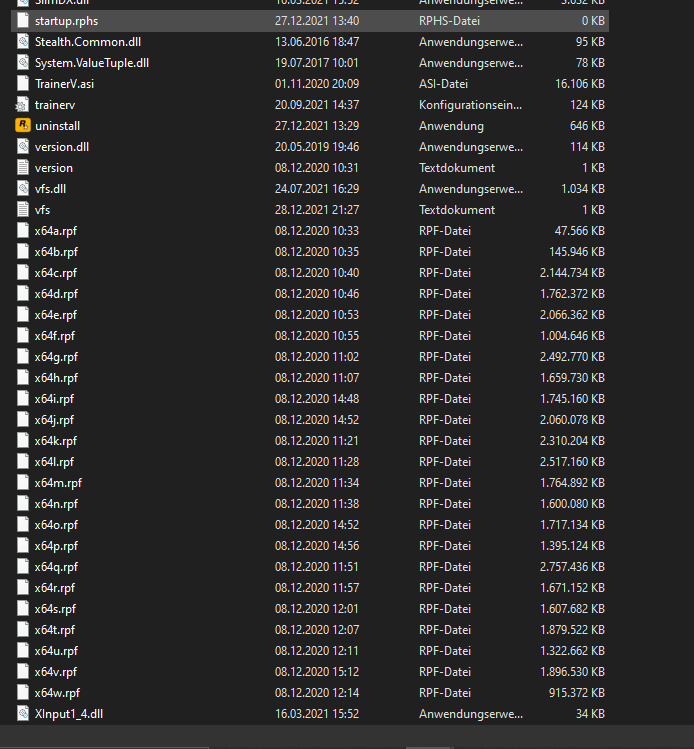694x749 pixels.
Task: Click the version.dll file icon
Action: 22,147
